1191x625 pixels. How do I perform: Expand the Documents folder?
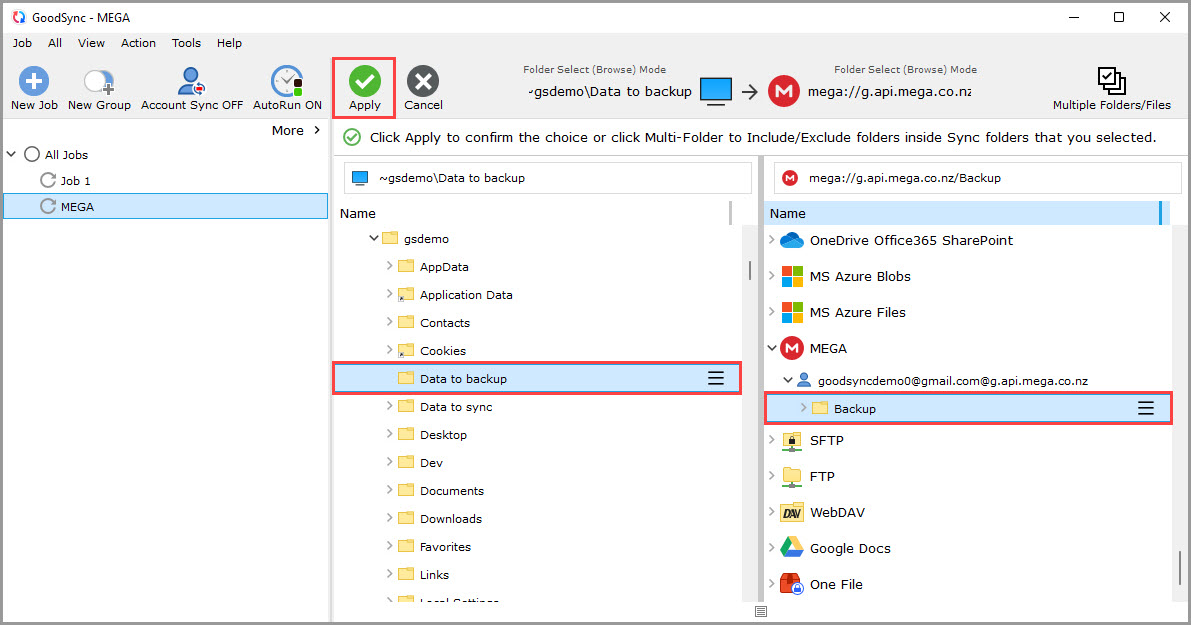(391, 490)
